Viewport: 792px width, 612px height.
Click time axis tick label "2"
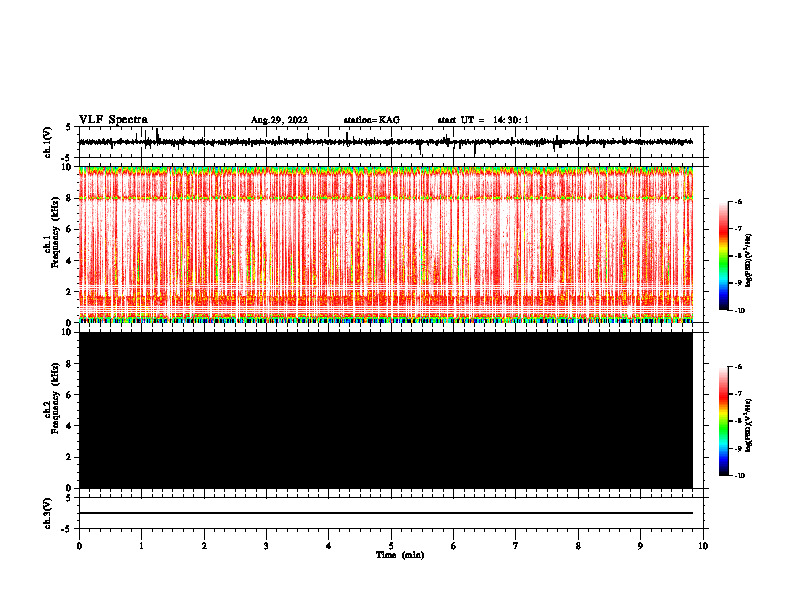(204, 546)
